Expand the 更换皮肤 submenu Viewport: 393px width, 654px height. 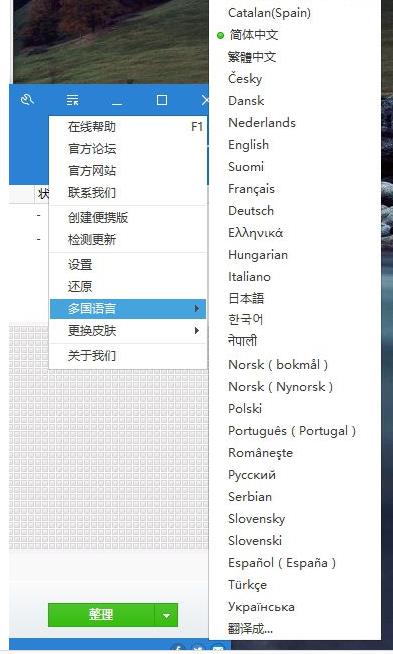click(x=128, y=331)
